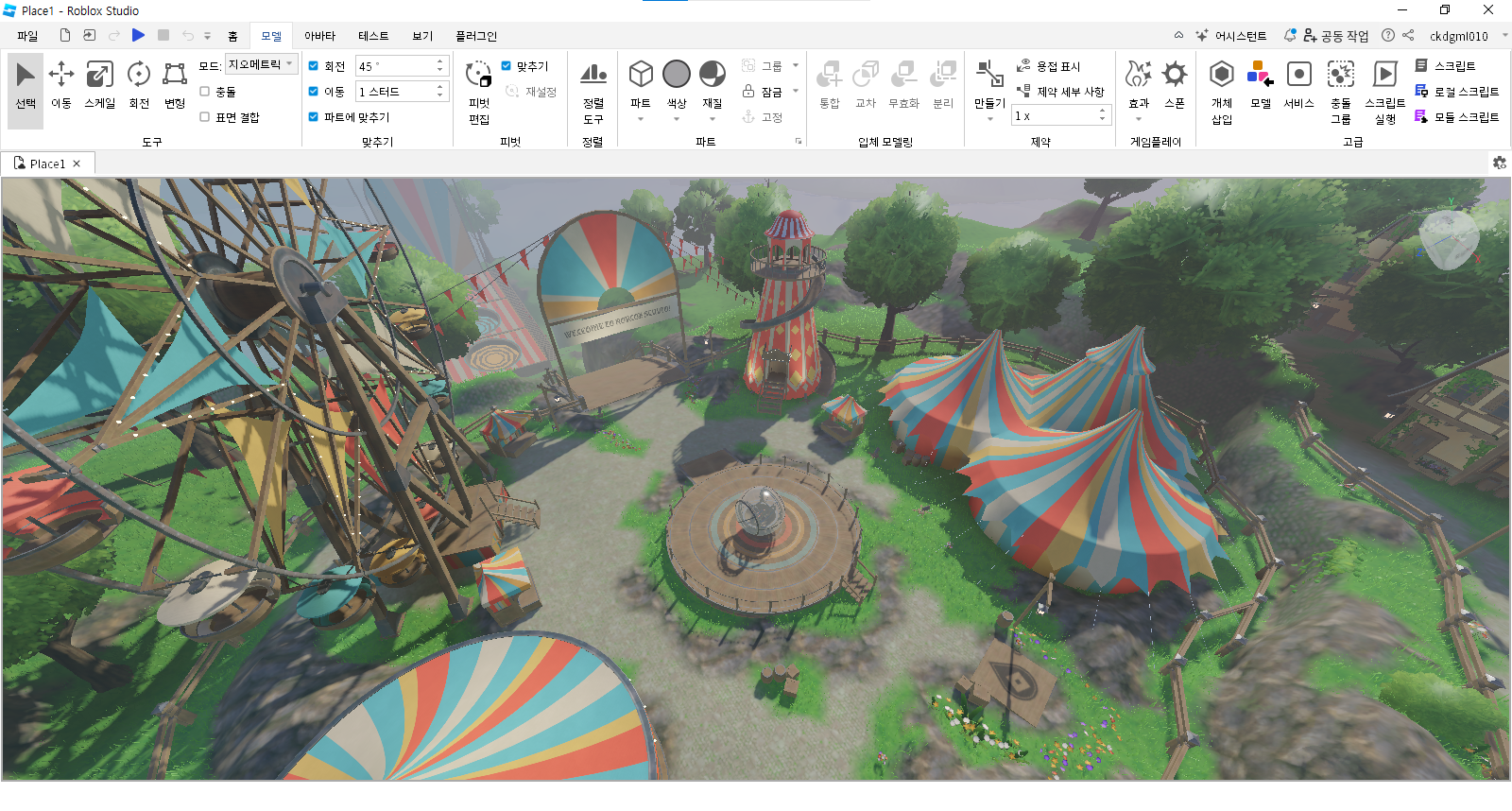This screenshot has width=1512, height=811.
Task: Open the 정렬 도구 (Align tool)
Action: [593, 92]
